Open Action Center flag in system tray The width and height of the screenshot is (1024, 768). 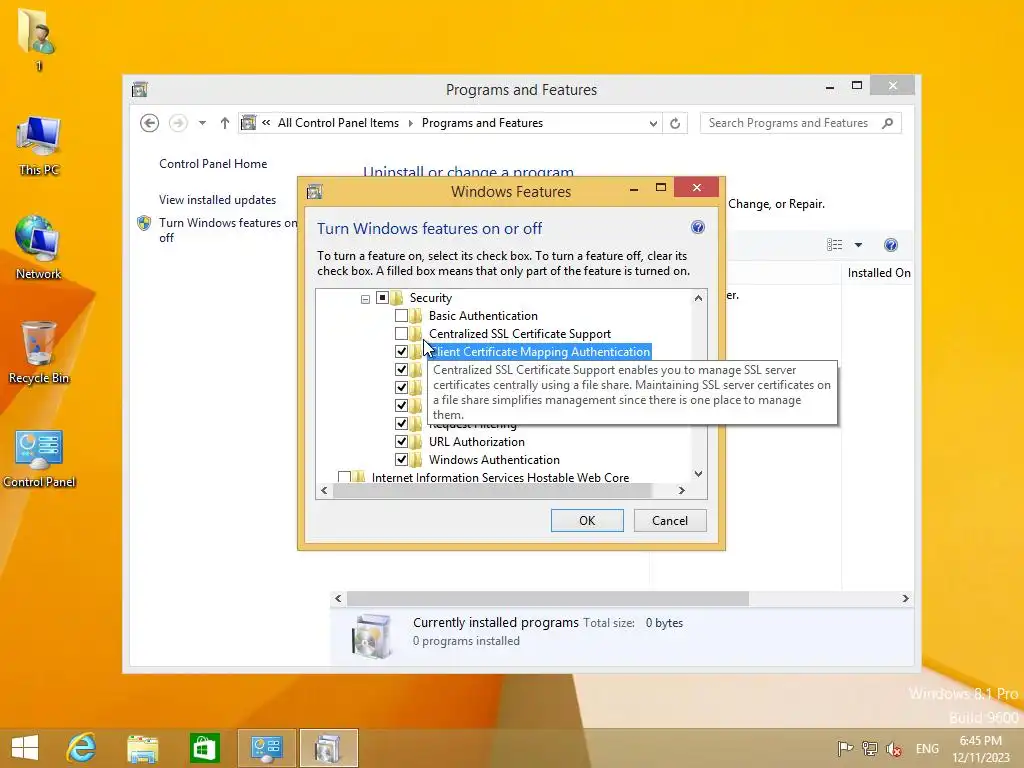(845, 748)
